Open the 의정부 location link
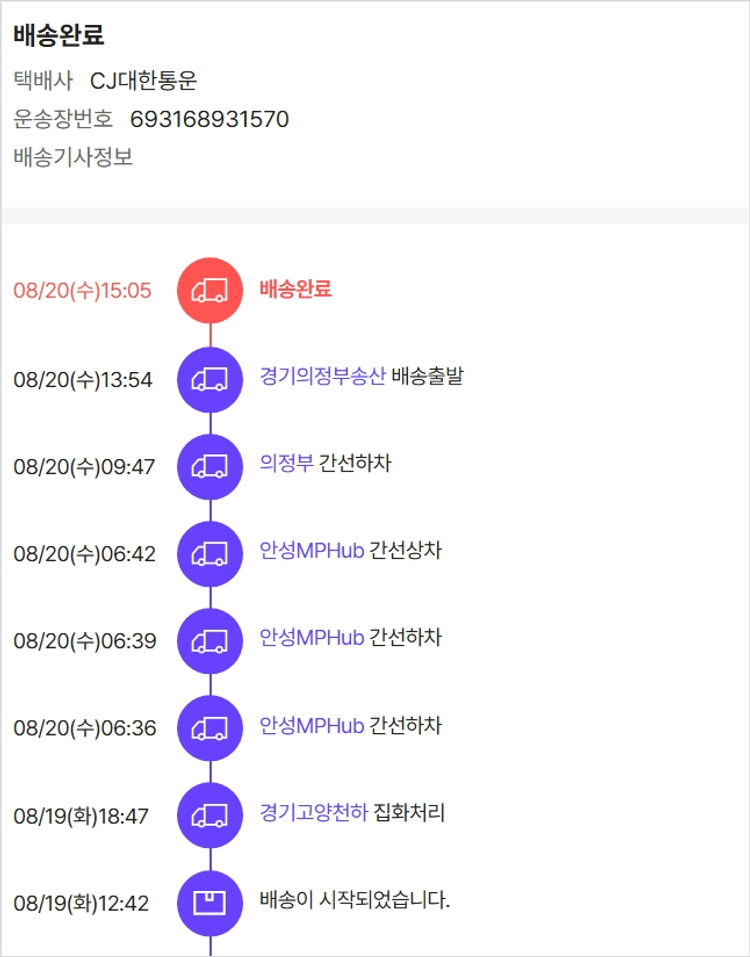This screenshot has height=957, width=750. coord(286,464)
